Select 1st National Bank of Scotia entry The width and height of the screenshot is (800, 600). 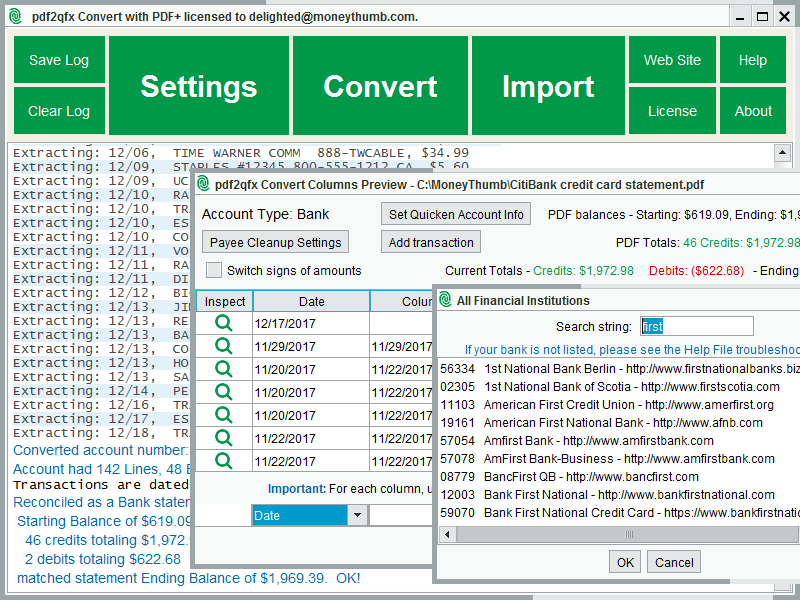[618, 387]
